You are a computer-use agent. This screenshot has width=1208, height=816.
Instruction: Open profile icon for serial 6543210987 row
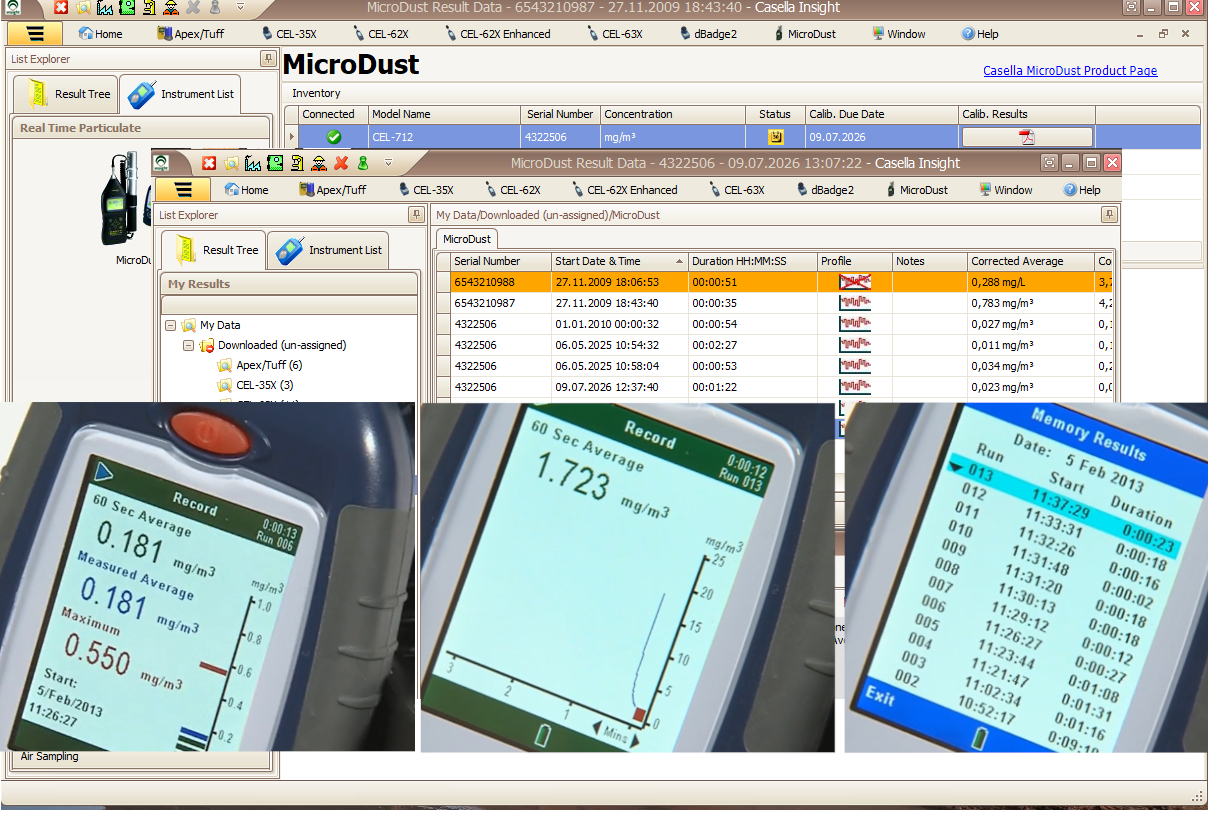pos(855,303)
